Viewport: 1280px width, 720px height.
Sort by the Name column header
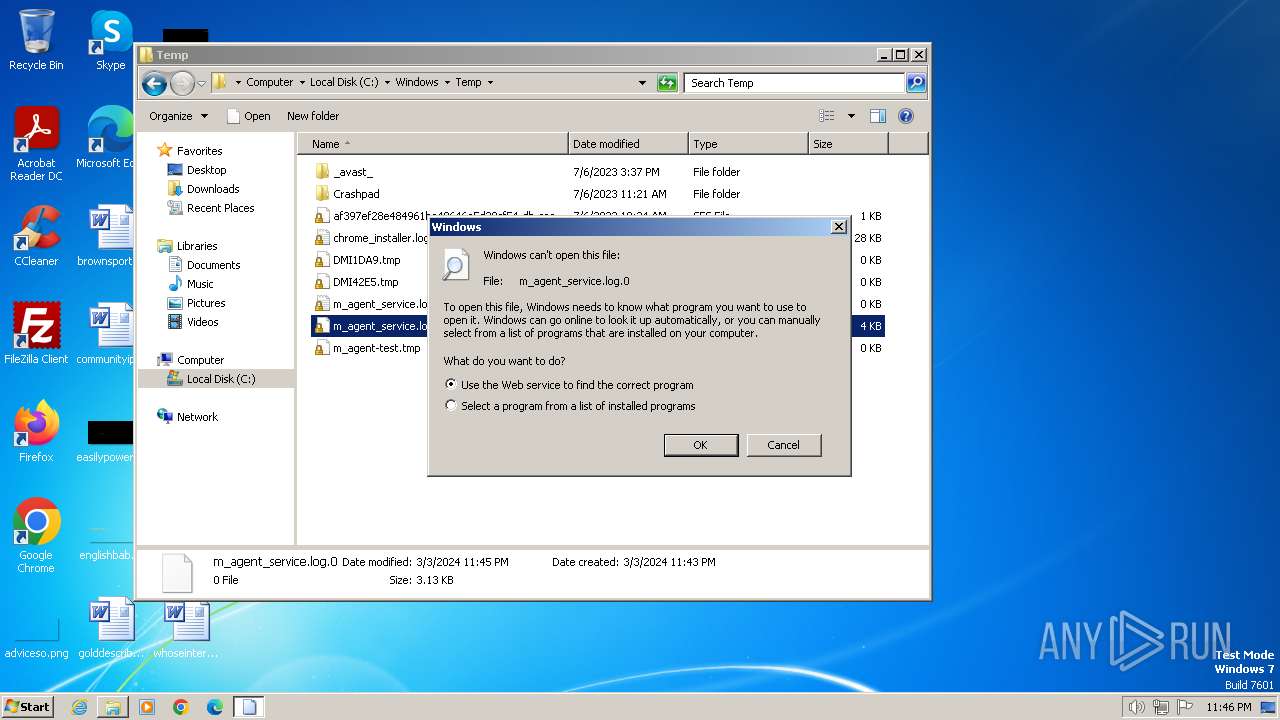click(x=432, y=144)
